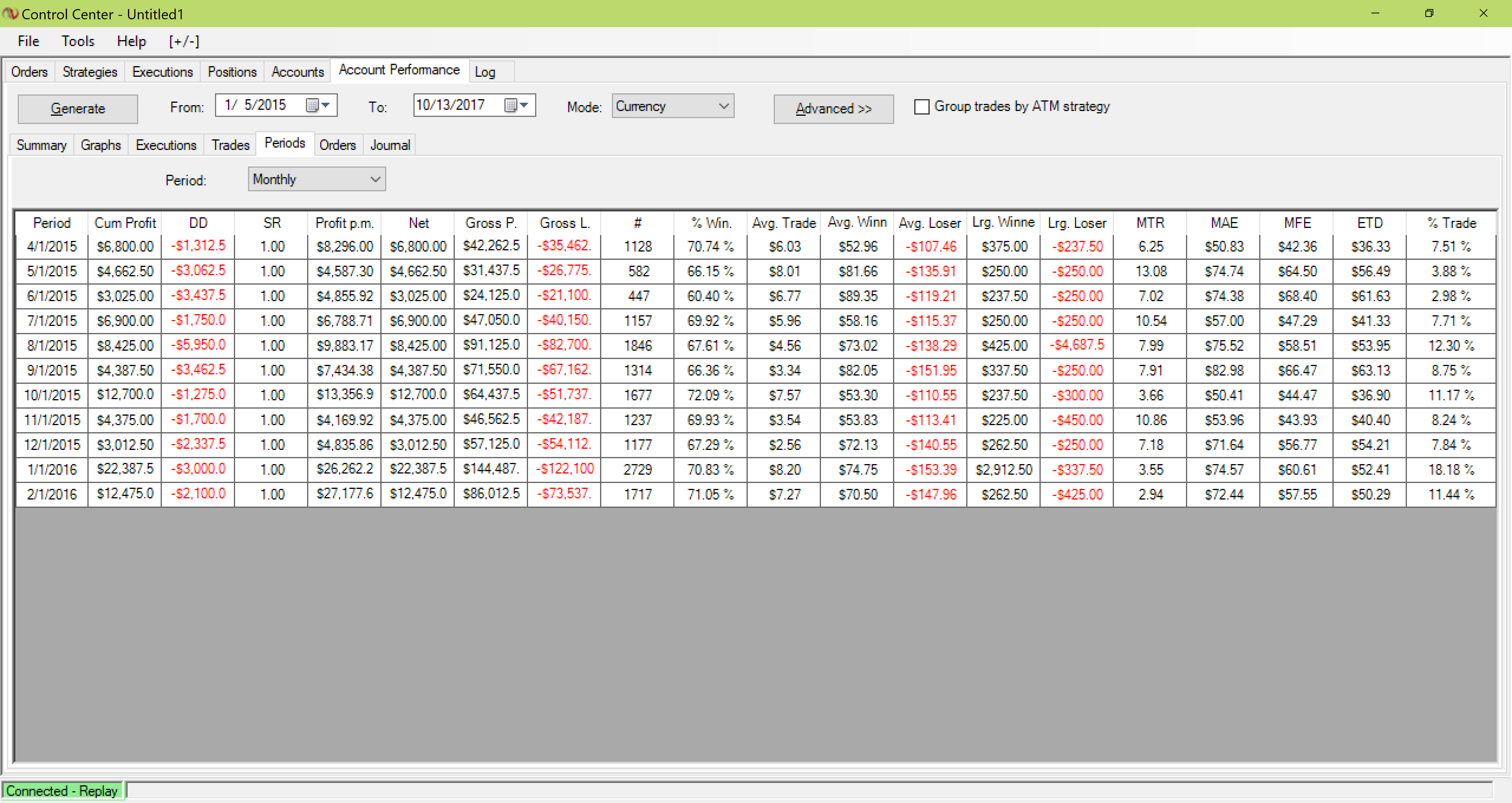Viewport: 1512px width, 803px height.
Task: Select the 8/1/2015 period row
Action: coord(756,345)
